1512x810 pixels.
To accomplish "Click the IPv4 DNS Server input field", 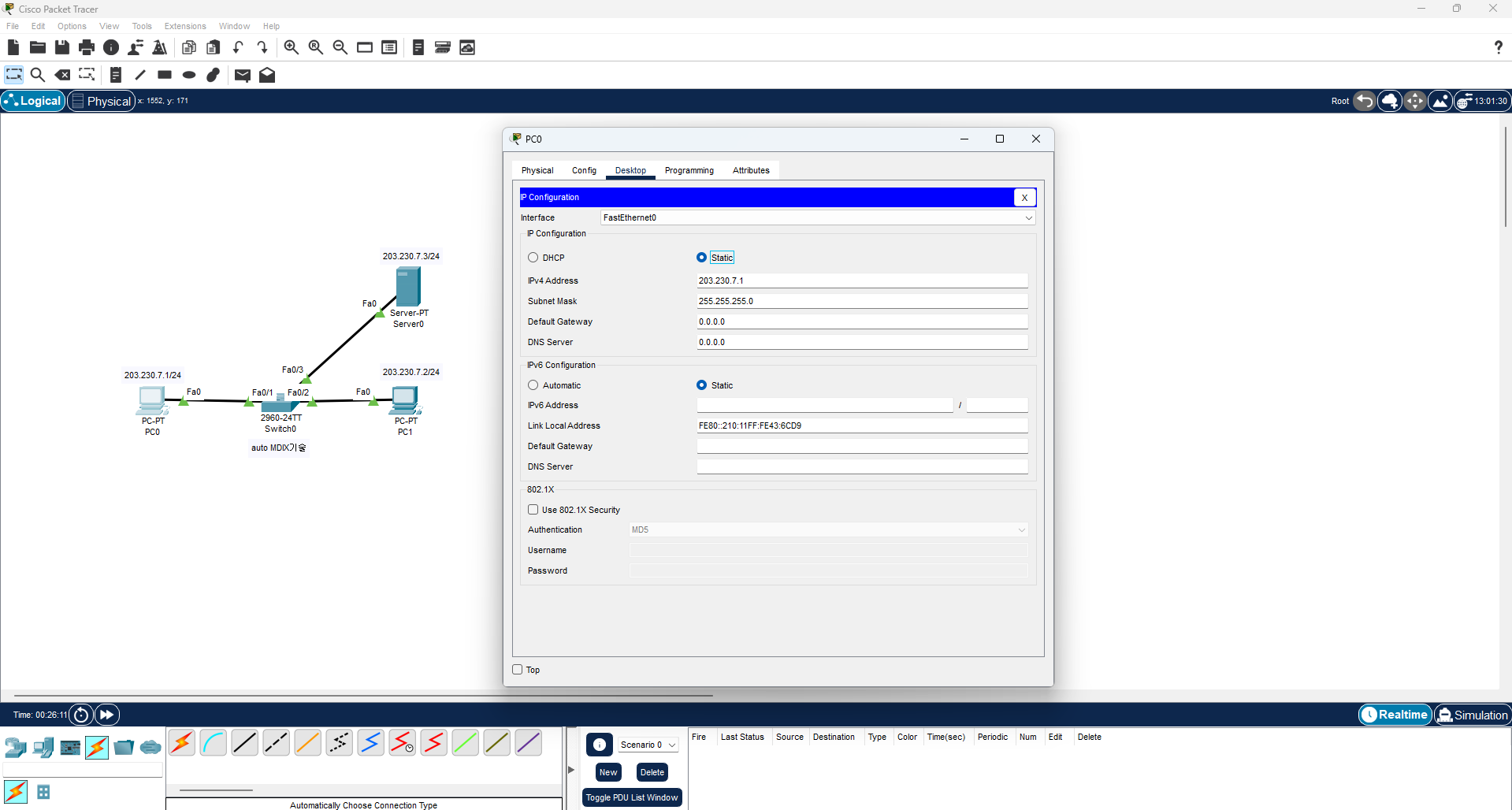I will [x=862, y=342].
